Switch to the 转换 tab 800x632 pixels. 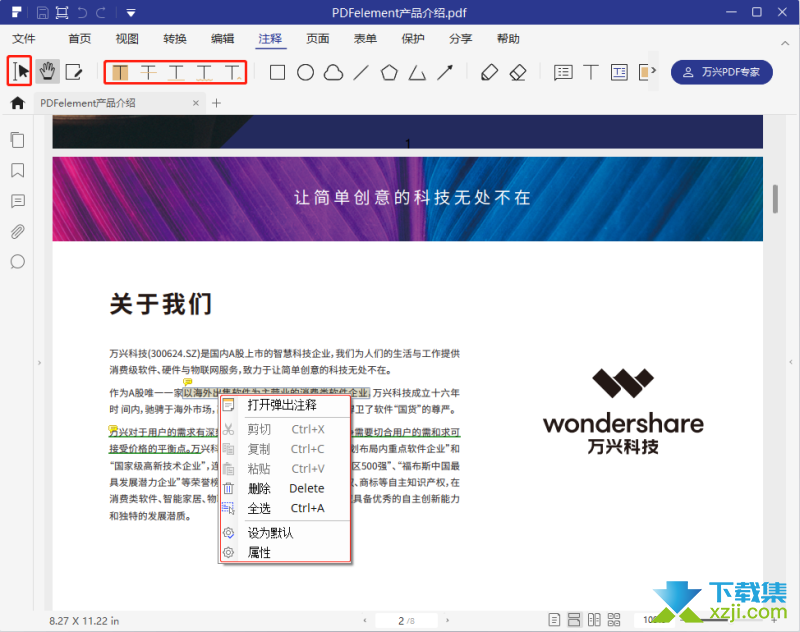pos(175,39)
